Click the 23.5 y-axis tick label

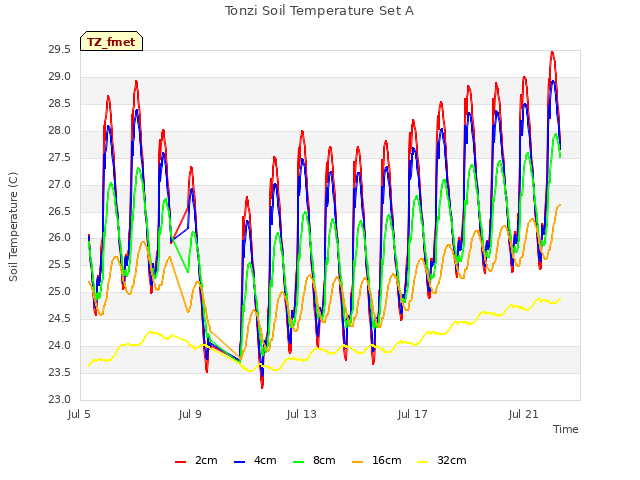(60, 372)
